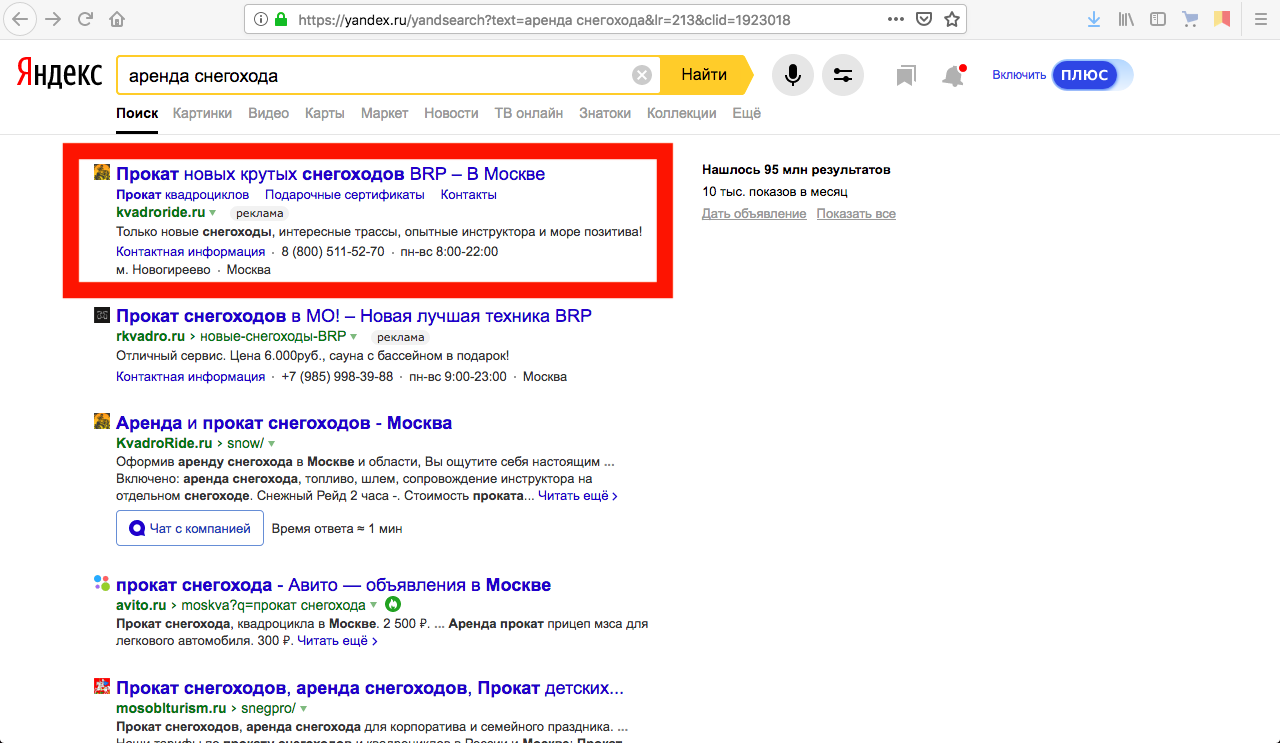Click the 'Показать все' link

pyautogui.click(x=856, y=214)
